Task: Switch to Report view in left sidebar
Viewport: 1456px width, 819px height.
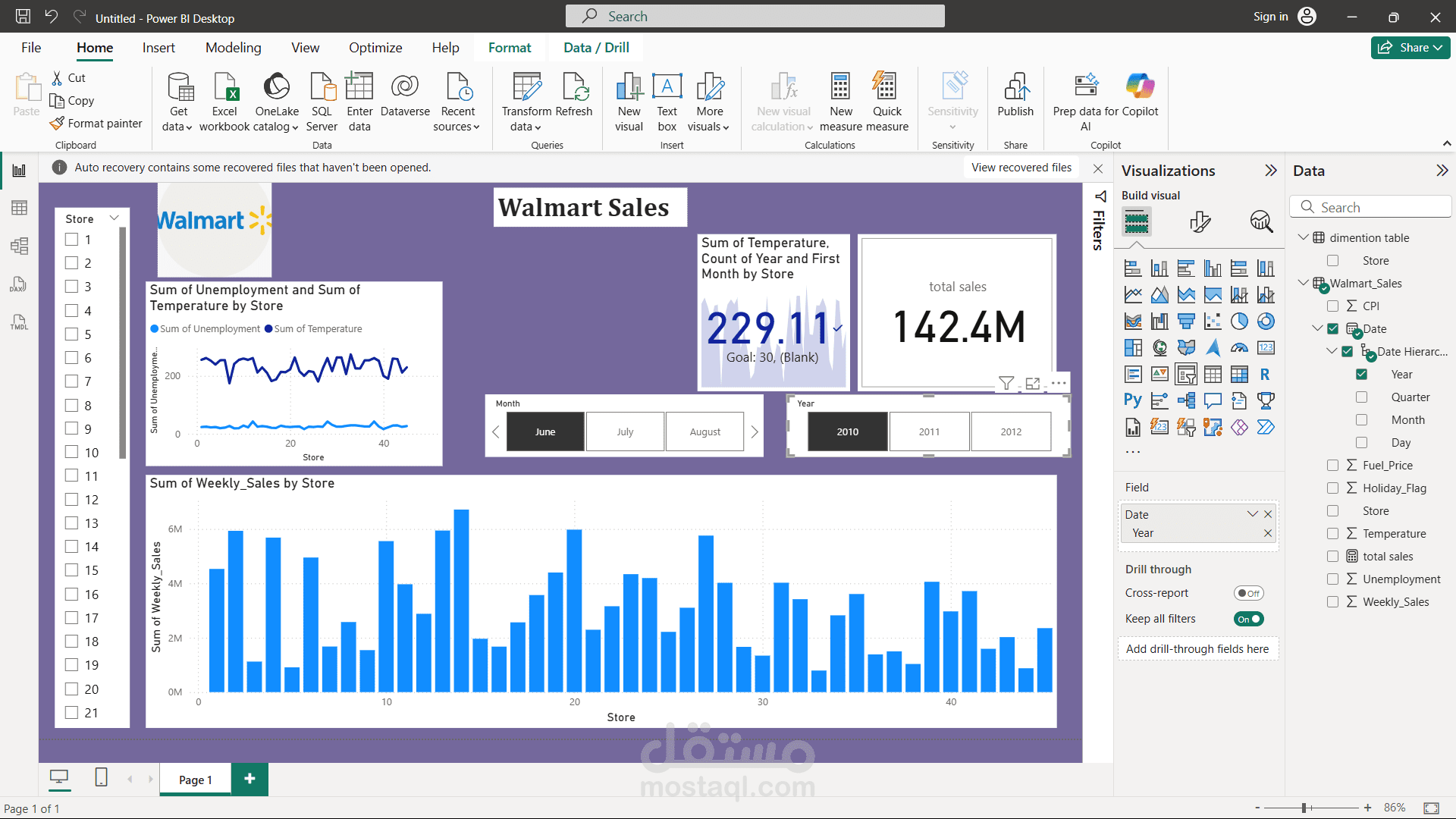Action: click(19, 171)
